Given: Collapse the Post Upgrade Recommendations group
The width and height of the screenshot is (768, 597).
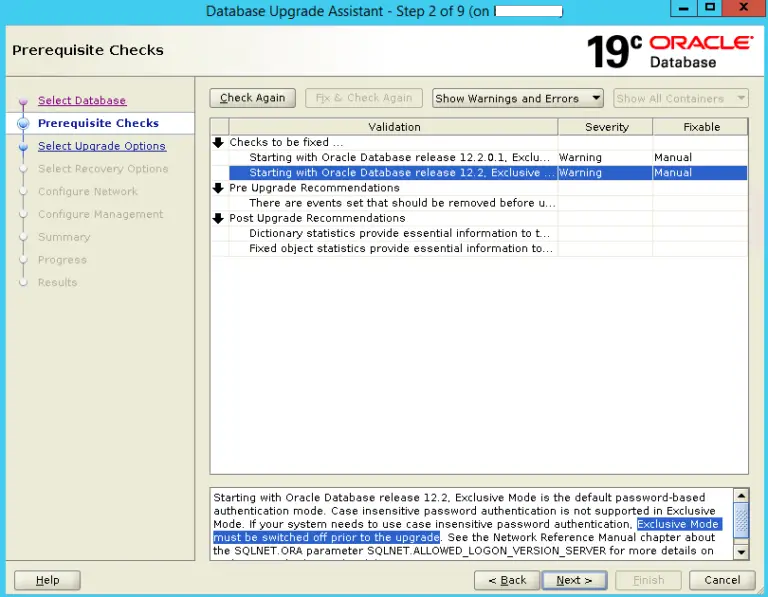Looking at the screenshot, I should (x=219, y=218).
